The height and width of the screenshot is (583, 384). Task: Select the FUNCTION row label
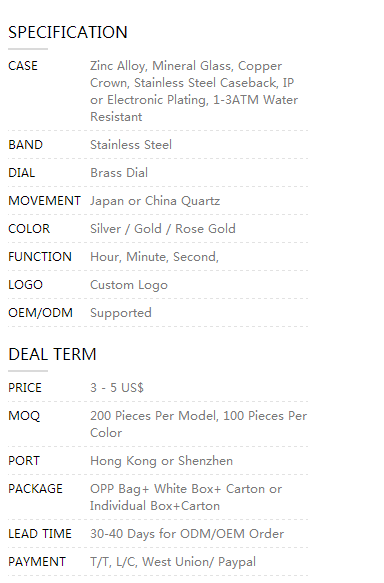tap(40, 257)
